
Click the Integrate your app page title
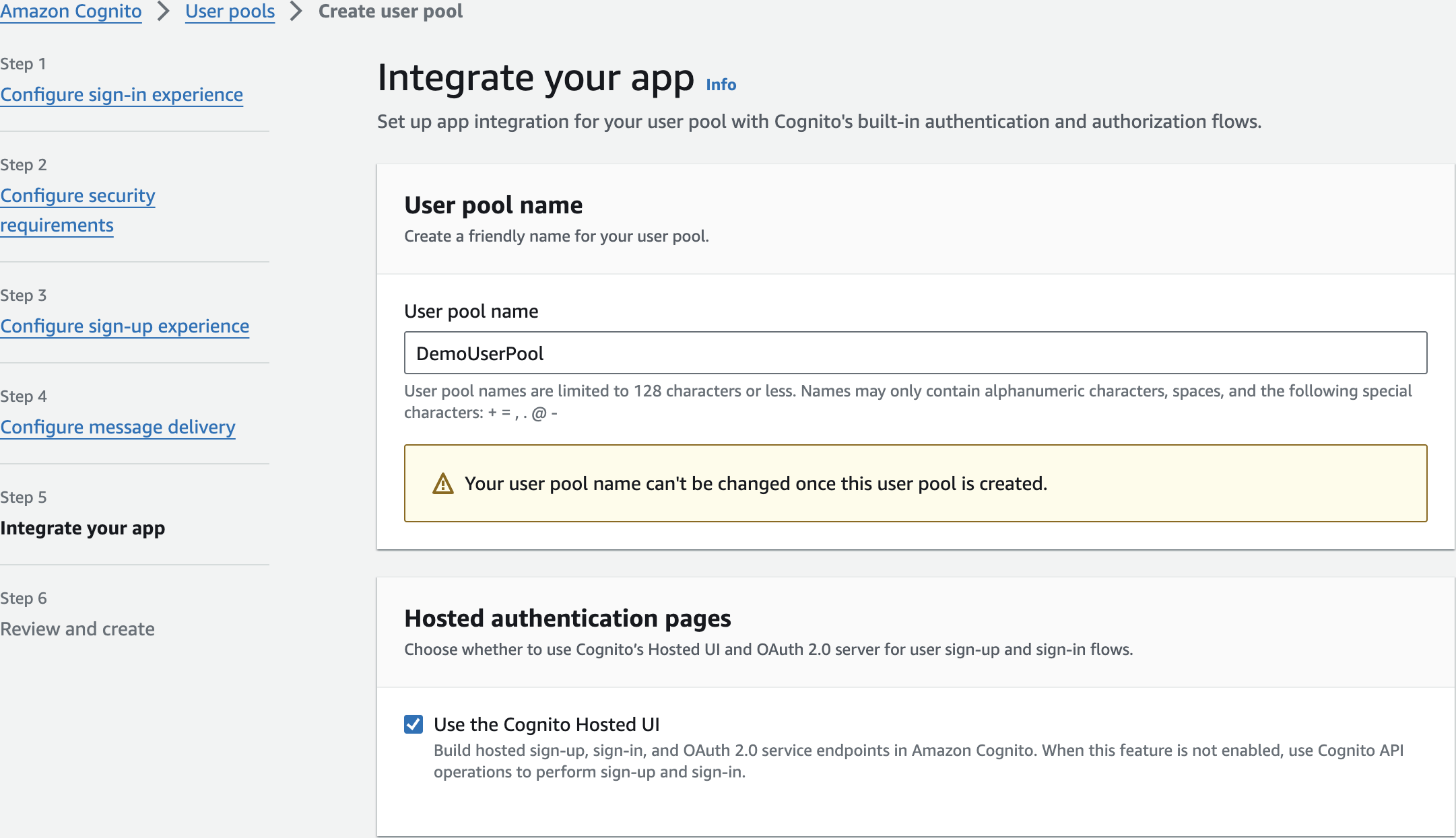point(535,78)
